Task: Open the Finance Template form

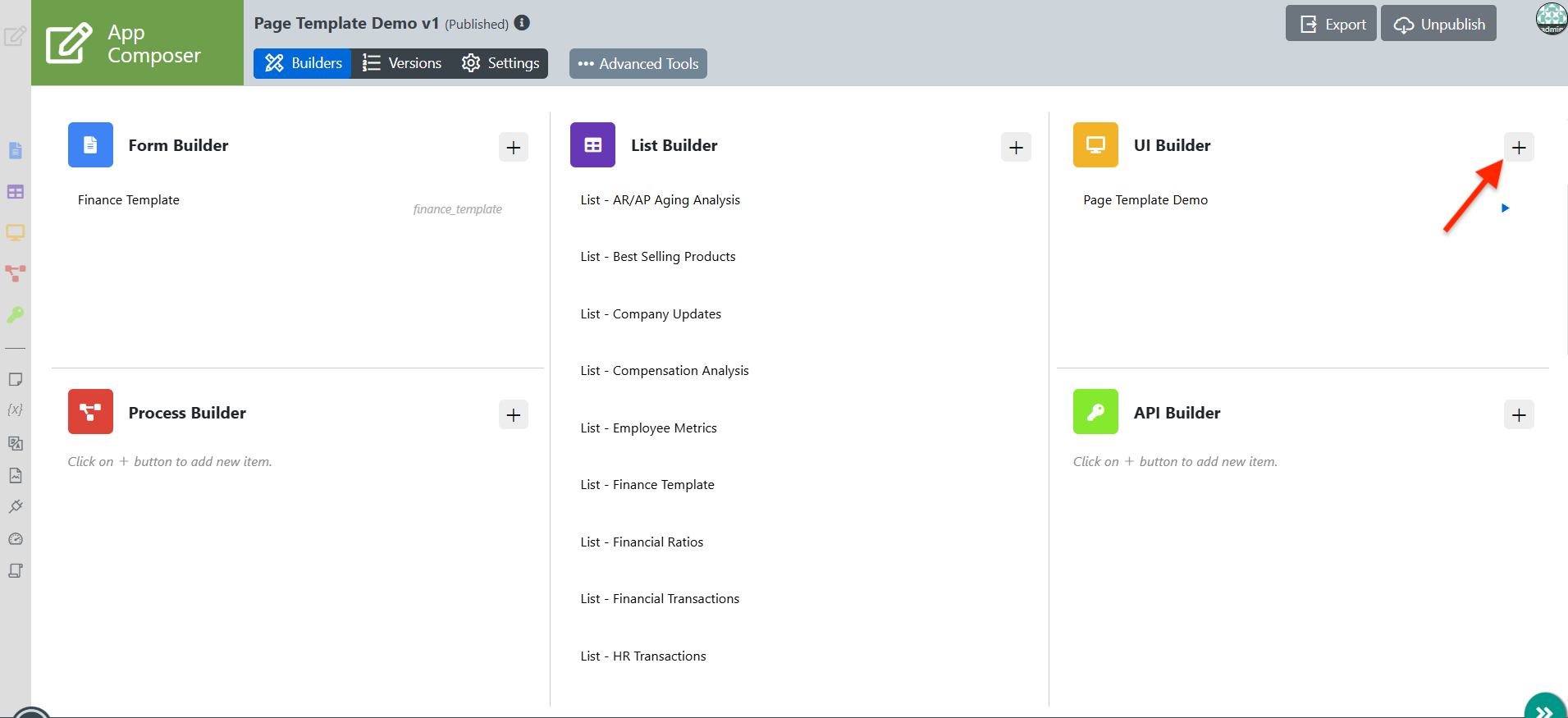Action: coord(129,200)
